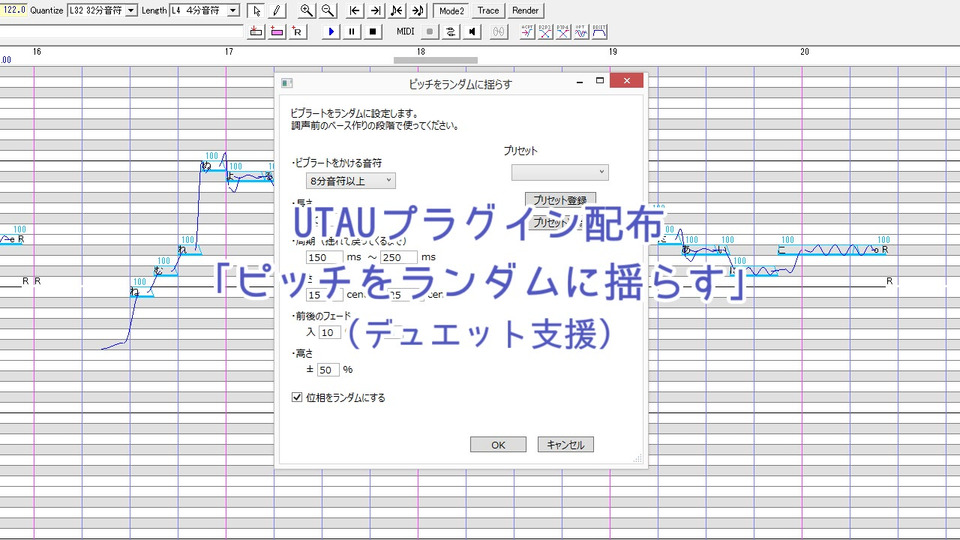960x540 pixels.
Task: Click the ACPT crossfade icon
Action: (x=527, y=31)
